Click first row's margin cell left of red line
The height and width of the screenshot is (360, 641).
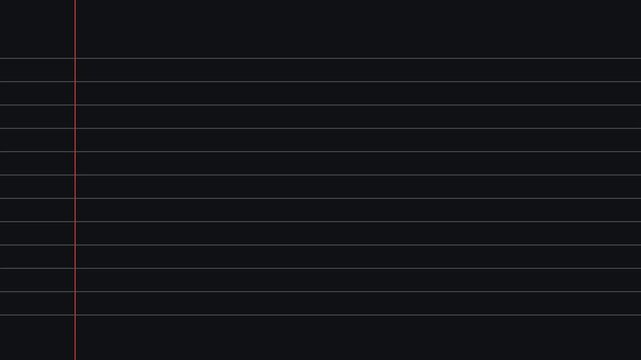point(37,70)
